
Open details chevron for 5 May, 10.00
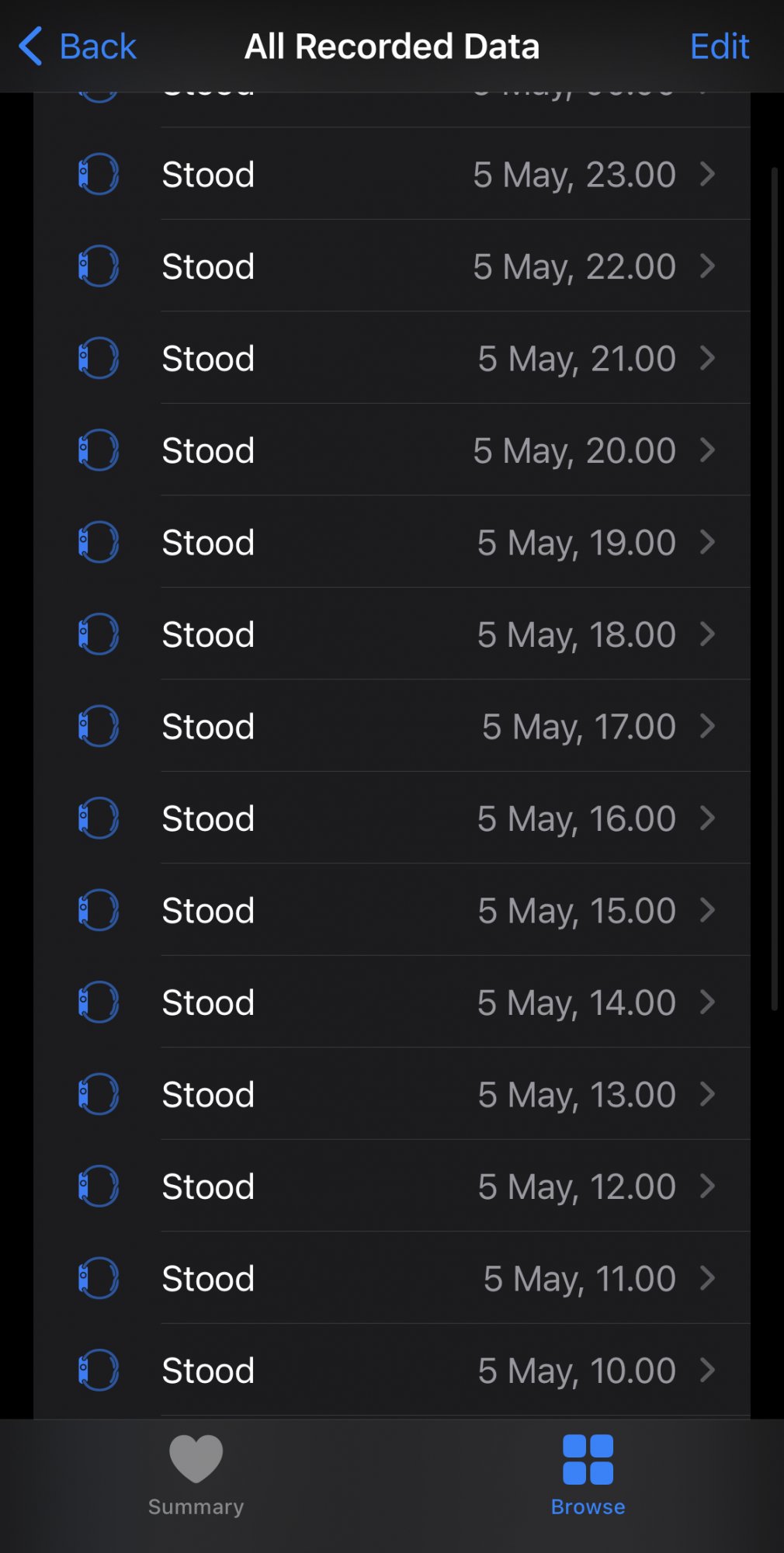pos(707,1371)
